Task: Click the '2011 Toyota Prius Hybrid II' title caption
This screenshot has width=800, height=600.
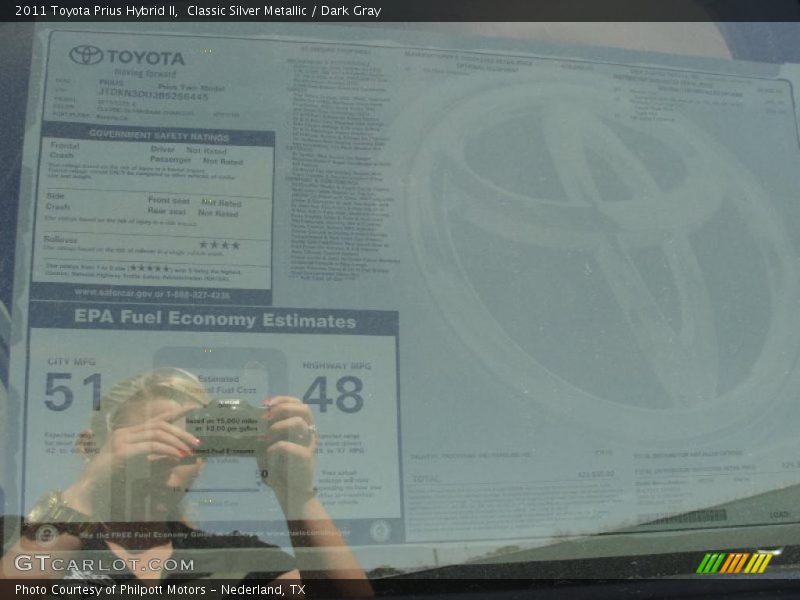Action: [96, 11]
